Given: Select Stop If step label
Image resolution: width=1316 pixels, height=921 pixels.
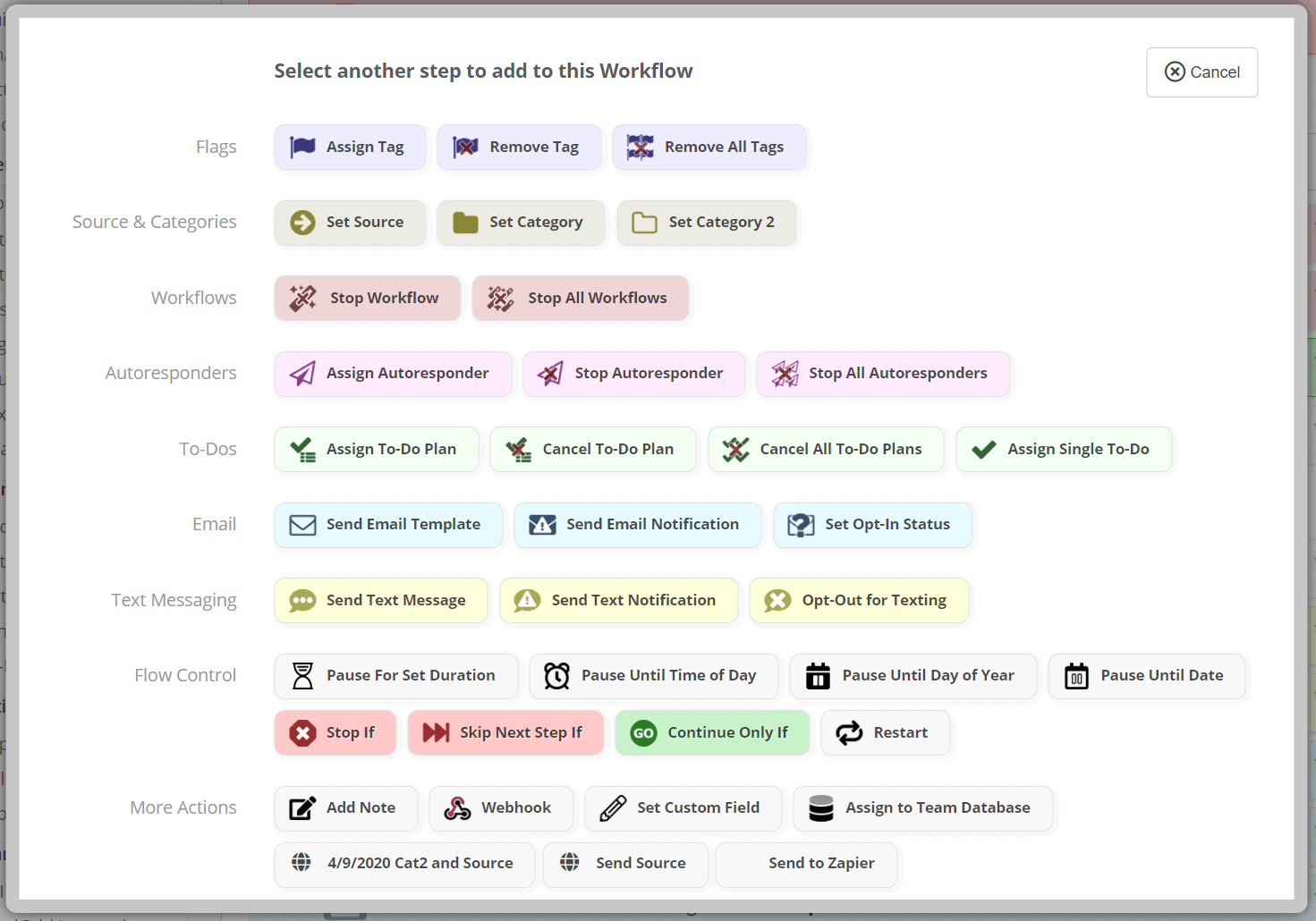Looking at the screenshot, I should coord(350,732).
